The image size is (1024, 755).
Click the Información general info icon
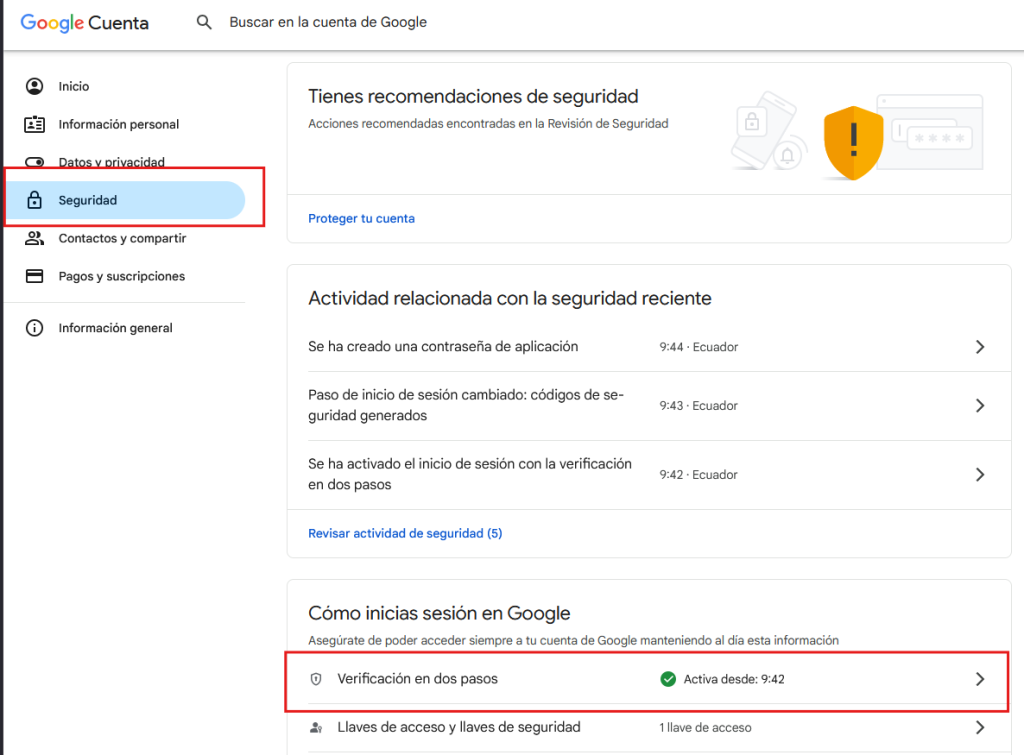pyautogui.click(x=35, y=328)
